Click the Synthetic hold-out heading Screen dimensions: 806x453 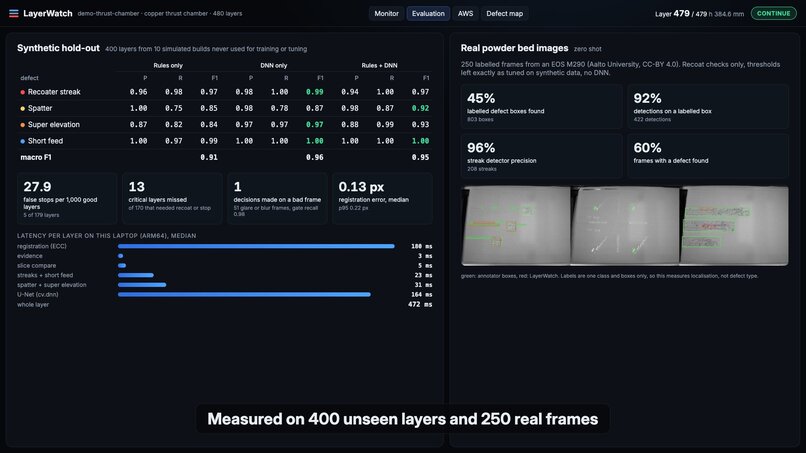(58, 48)
